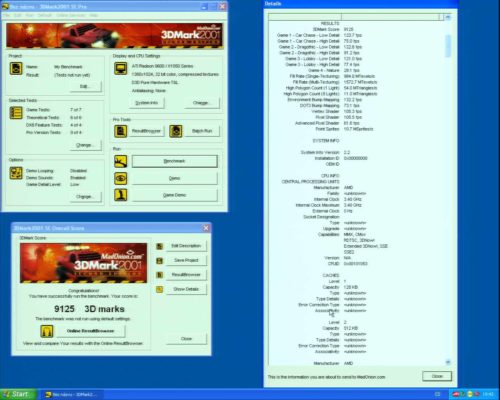500x400 pixels.
Task: Click the 3DMark2001 title bar application icon
Action: [x=5, y=6]
